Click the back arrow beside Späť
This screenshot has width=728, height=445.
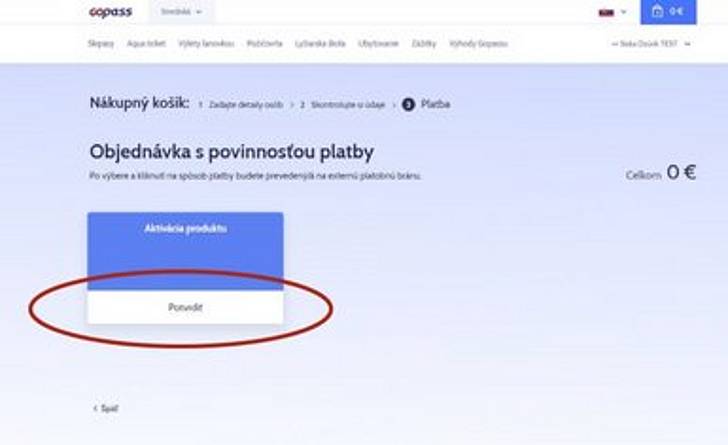pyautogui.click(x=95, y=408)
